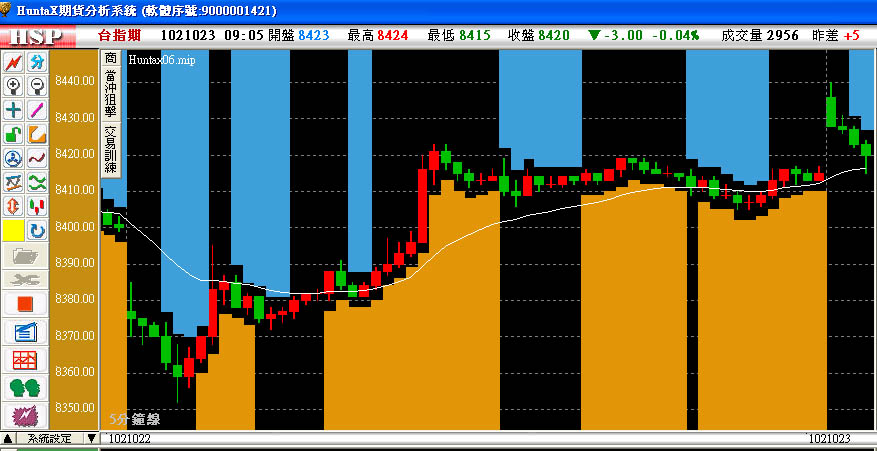Click the 1021023 date in header

[188, 35]
